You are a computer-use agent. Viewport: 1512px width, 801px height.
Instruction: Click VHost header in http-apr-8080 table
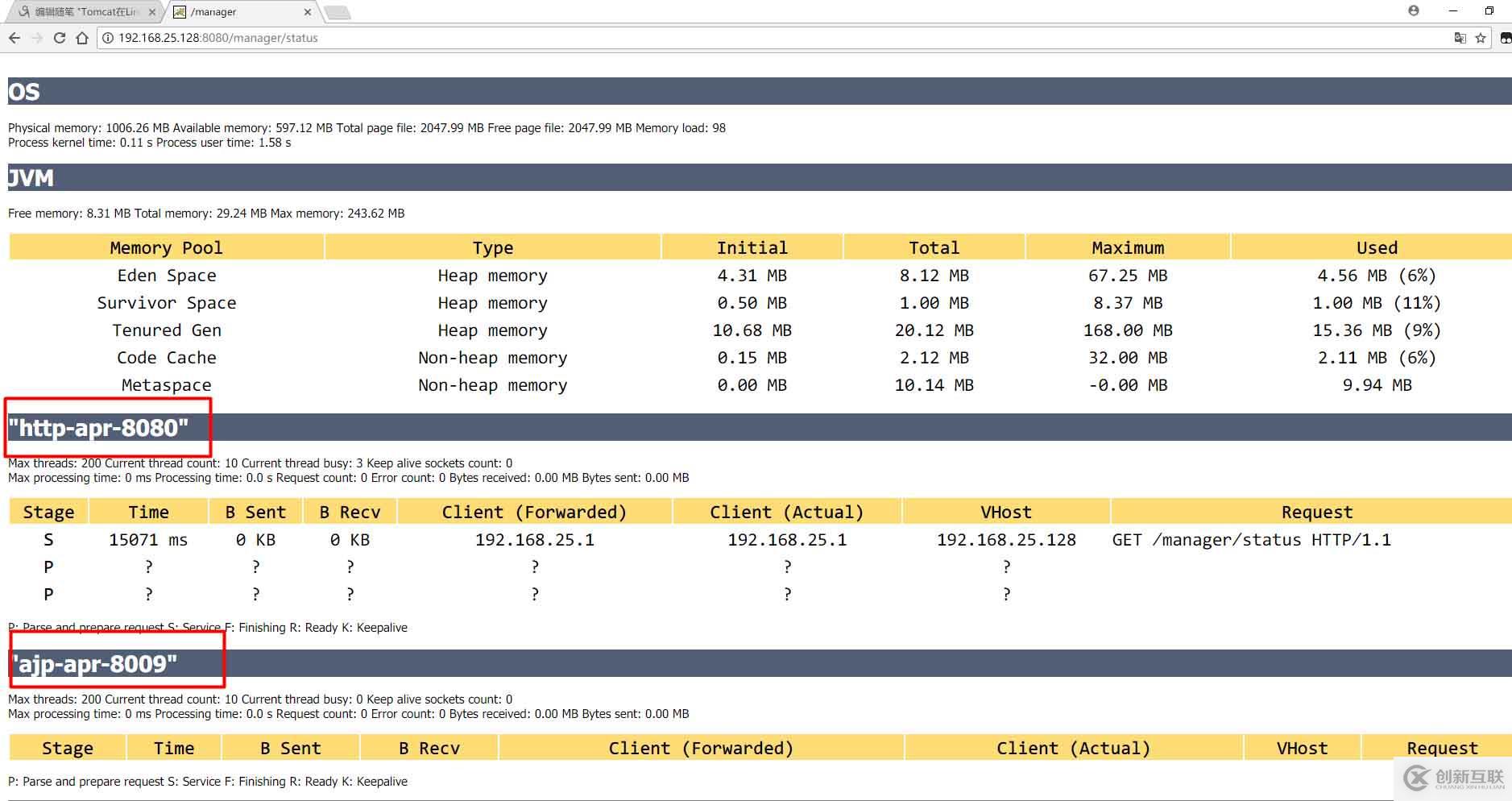pyautogui.click(x=1006, y=512)
